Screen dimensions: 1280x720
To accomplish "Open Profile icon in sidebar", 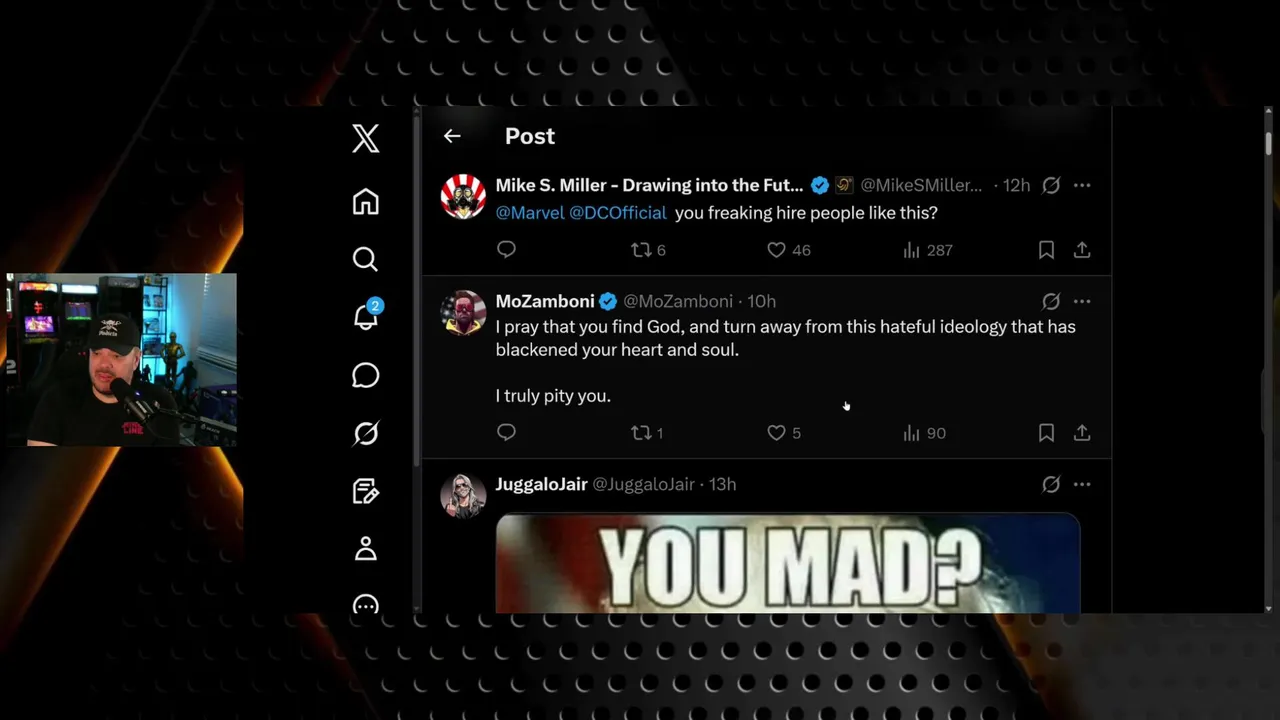I will 366,549.
